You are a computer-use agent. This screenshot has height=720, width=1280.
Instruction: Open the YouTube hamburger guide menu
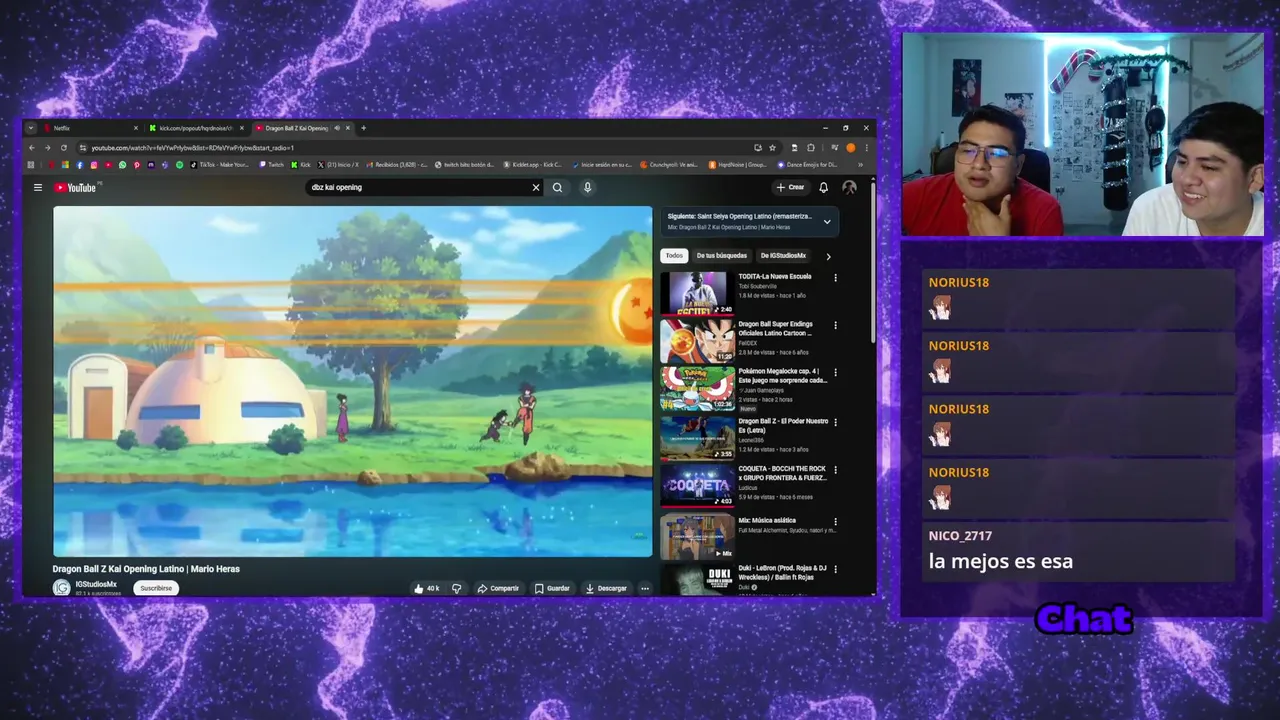(38, 187)
